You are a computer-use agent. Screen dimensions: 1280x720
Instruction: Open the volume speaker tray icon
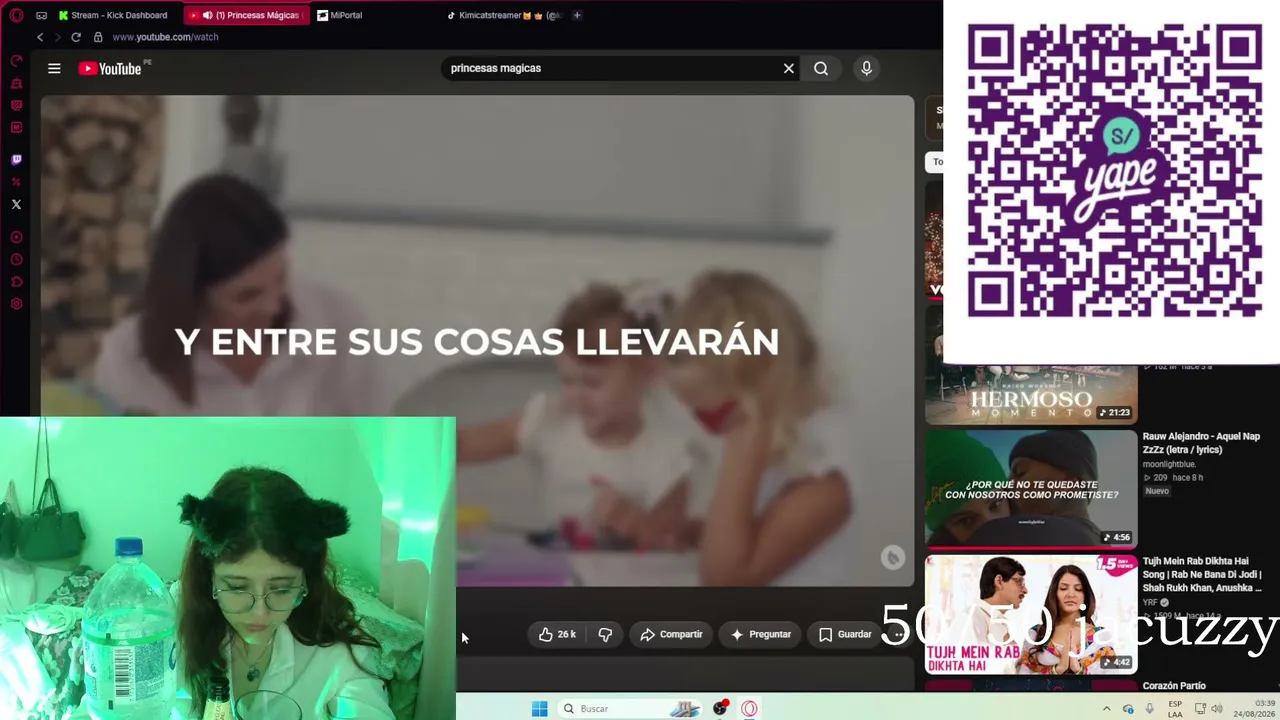pos(1217,709)
